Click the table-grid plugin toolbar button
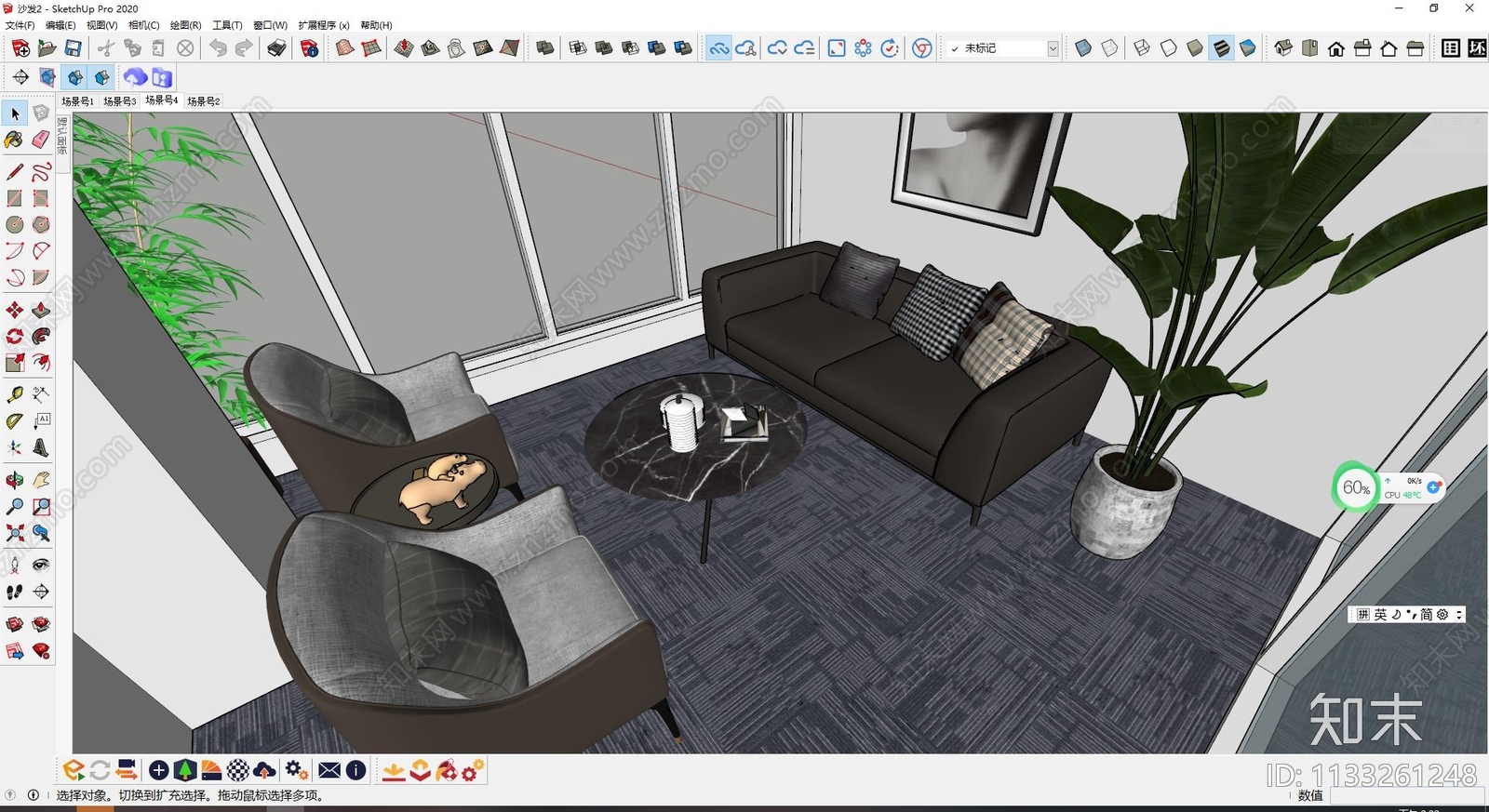 (1451, 47)
